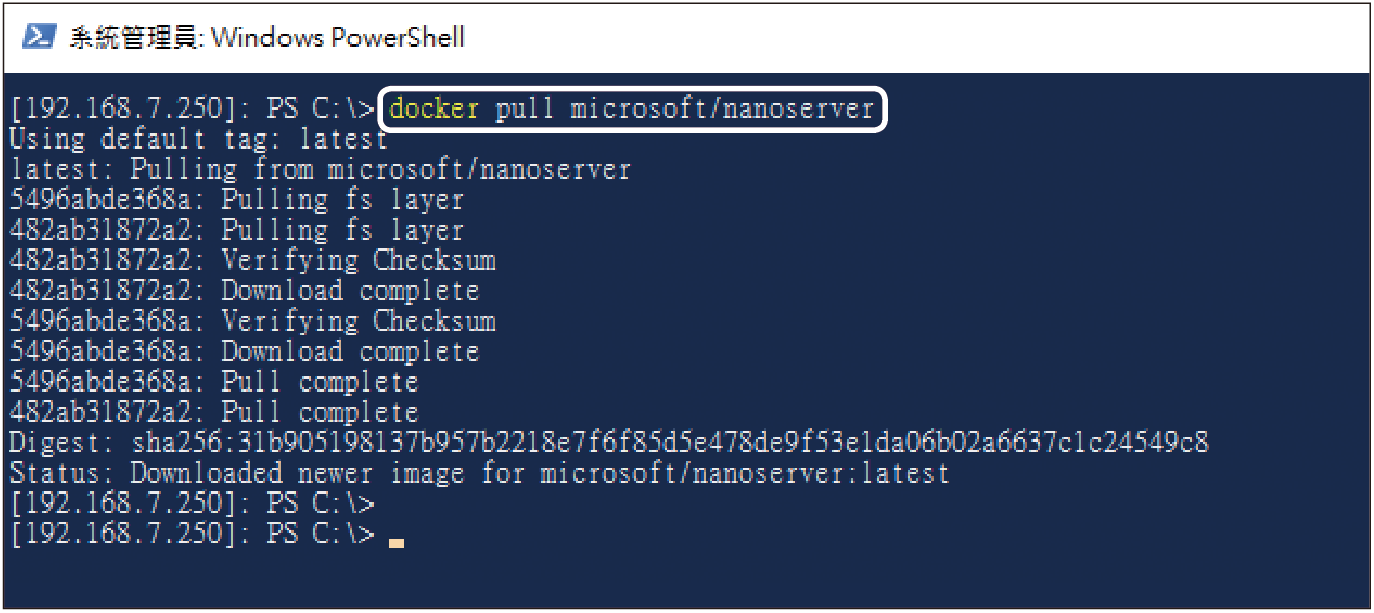
Task: Click the Status: Downloaded newer image line
Action: [479, 473]
